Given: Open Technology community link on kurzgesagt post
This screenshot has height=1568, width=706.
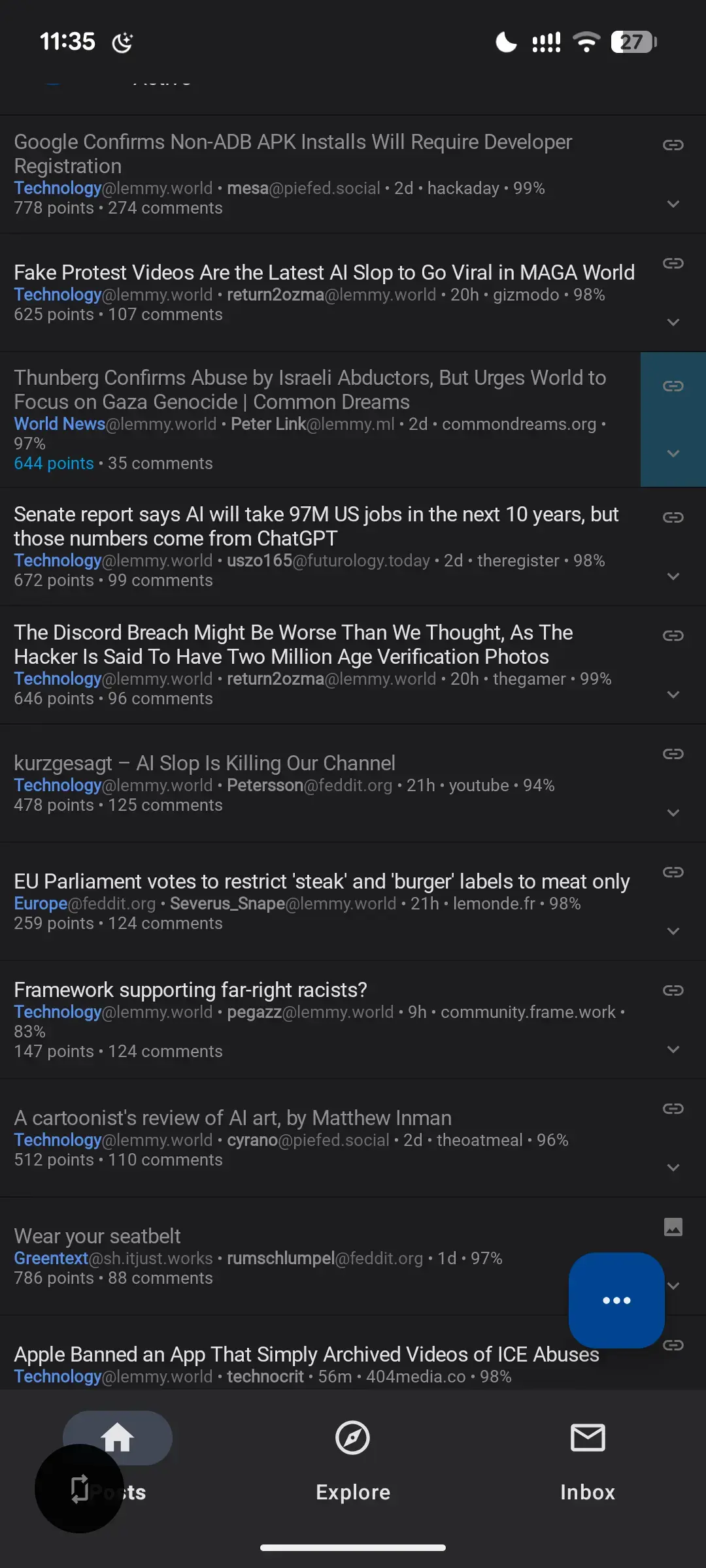Looking at the screenshot, I should pyautogui.click(x=58, y=785).
